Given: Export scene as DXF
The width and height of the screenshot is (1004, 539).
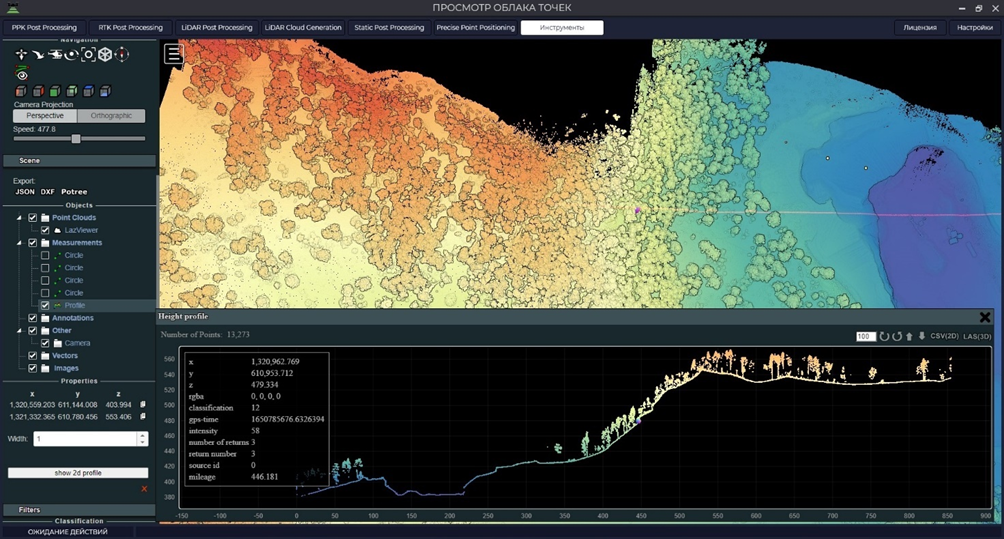Looking at the screenshot, I should point(47,192).
